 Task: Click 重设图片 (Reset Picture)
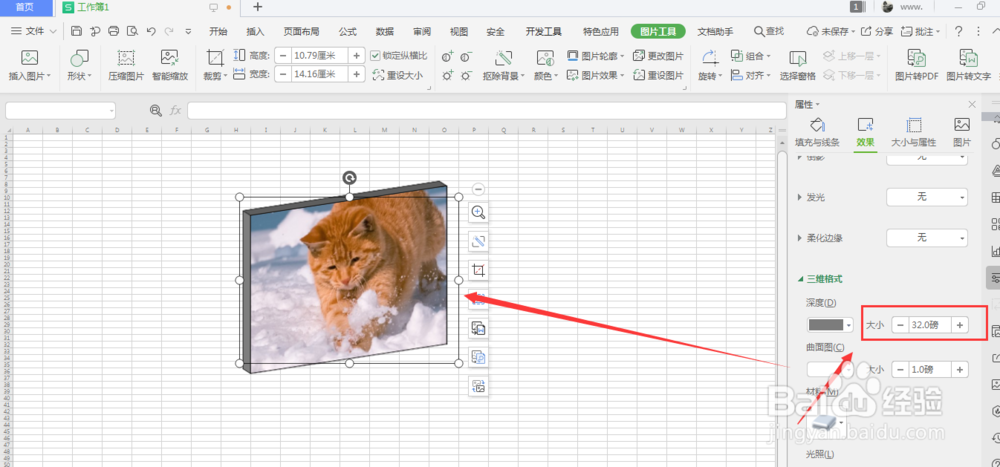click(x=658, y=75)
